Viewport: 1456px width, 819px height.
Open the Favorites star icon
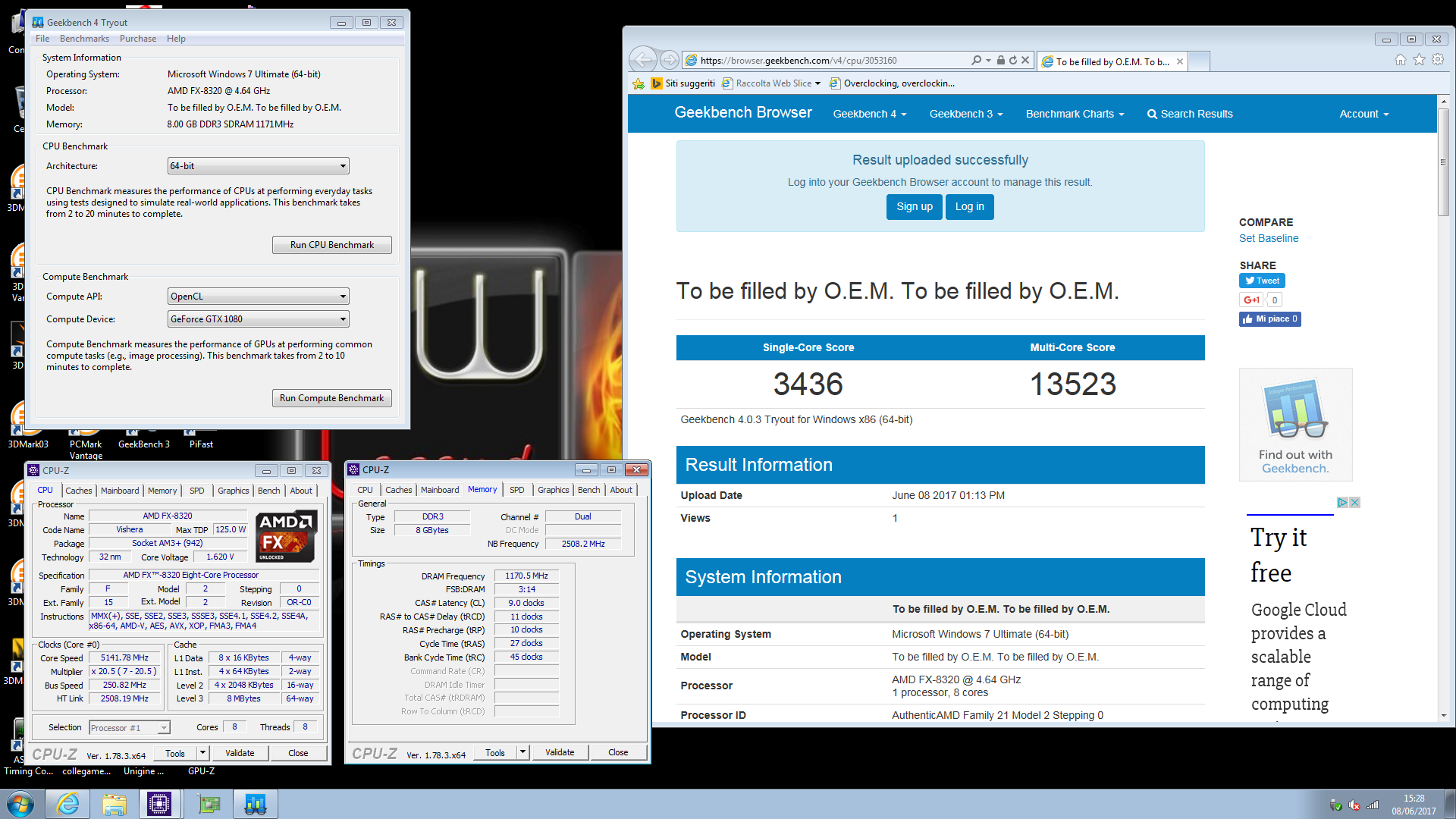click(1419, 60)
